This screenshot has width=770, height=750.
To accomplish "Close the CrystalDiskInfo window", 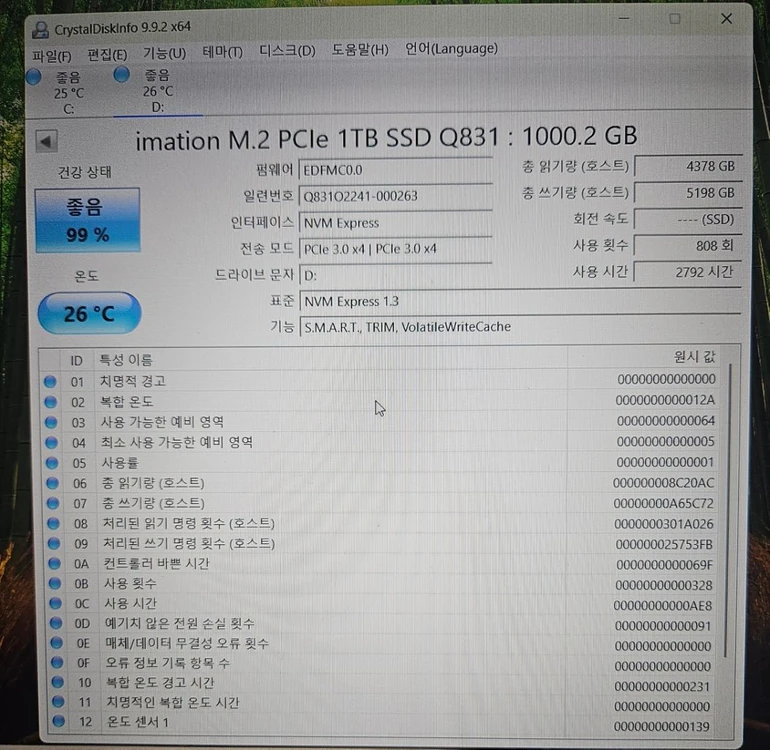I will [x=727, y=19].
